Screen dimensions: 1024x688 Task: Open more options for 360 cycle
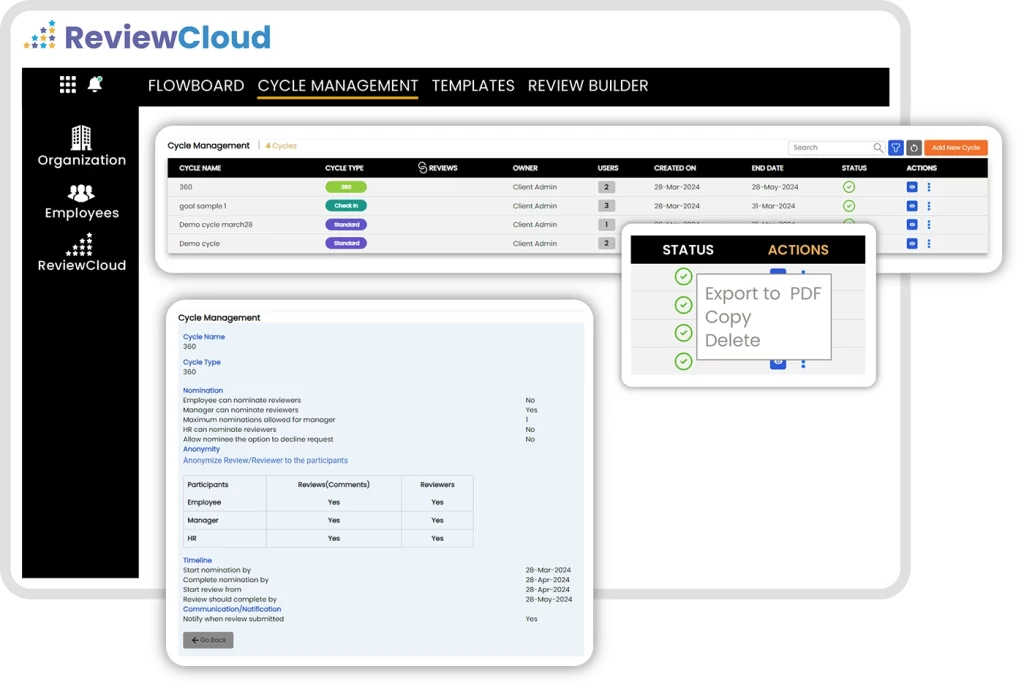click(x=929, y=187)
